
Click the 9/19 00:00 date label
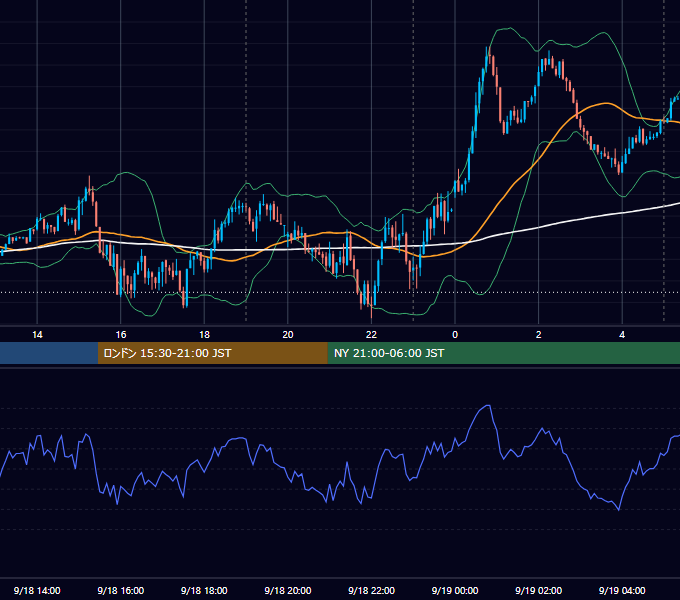coord(455,590)
